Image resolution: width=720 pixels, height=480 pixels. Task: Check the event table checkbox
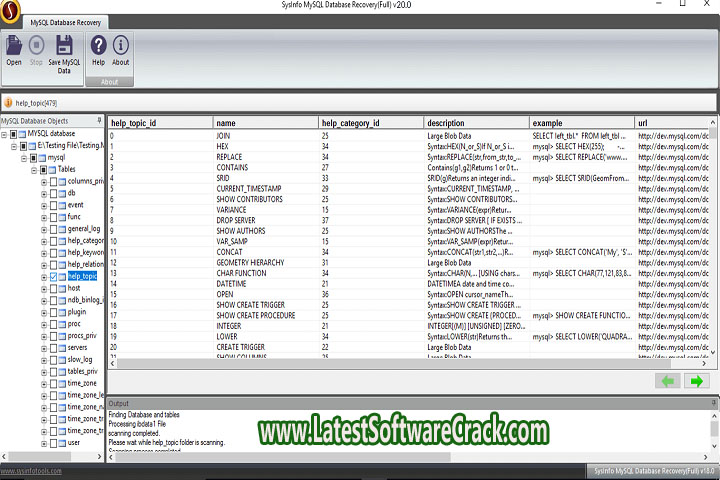pos(53,205)
